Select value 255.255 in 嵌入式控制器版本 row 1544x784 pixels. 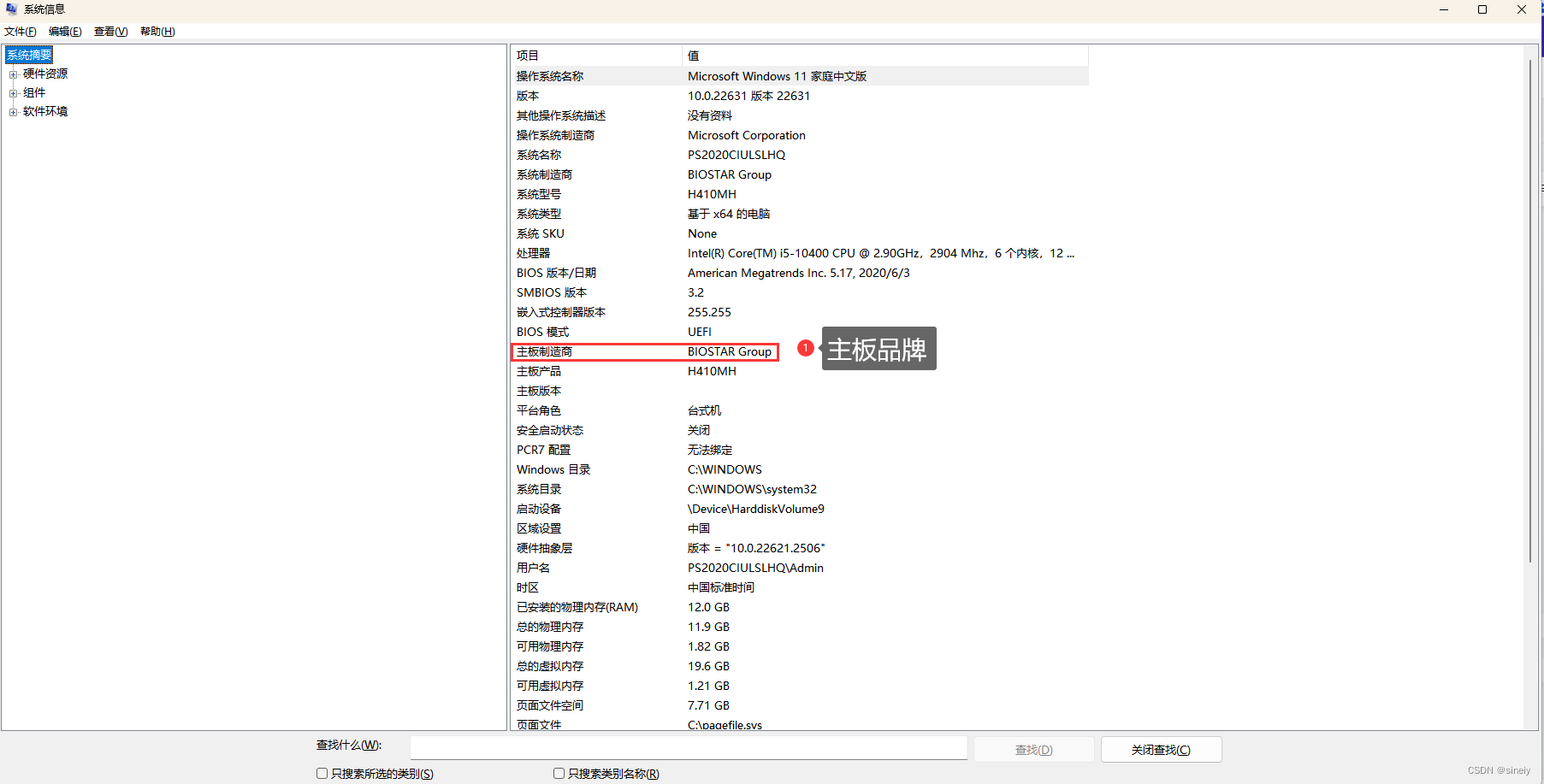[x=709, y=312]
